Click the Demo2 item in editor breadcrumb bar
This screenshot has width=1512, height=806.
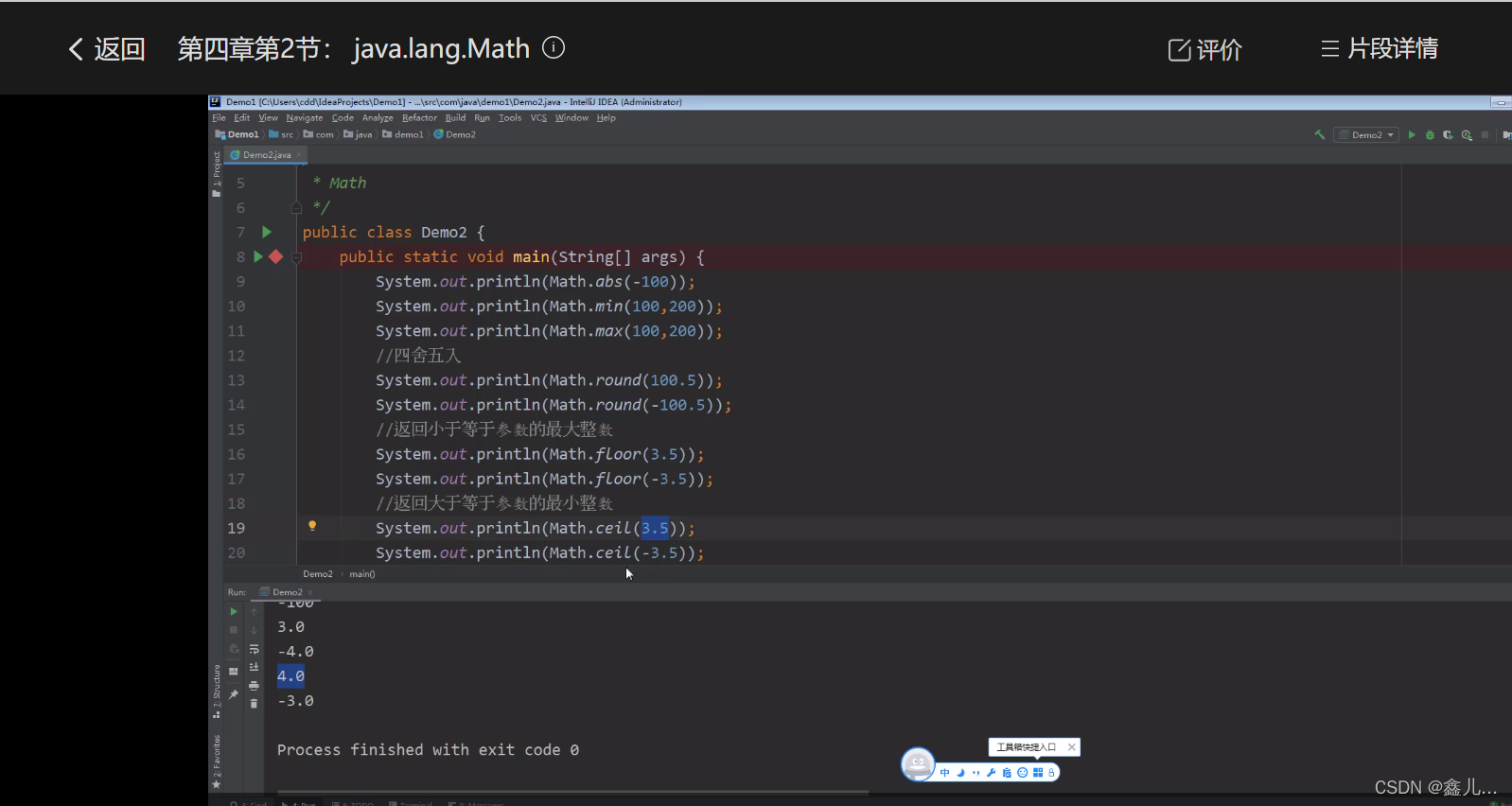[x=318, y=574]
